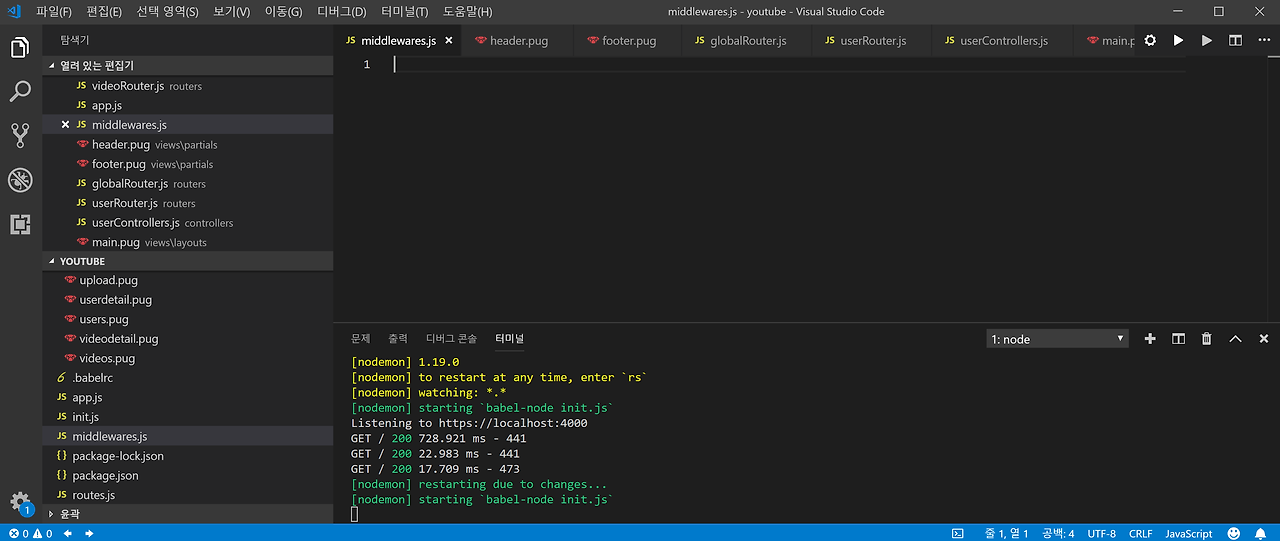The width and height of the screenshot is (1280, 541).
Task: Maximize the panel with the up chevron
Action: tap(1235, 339)
